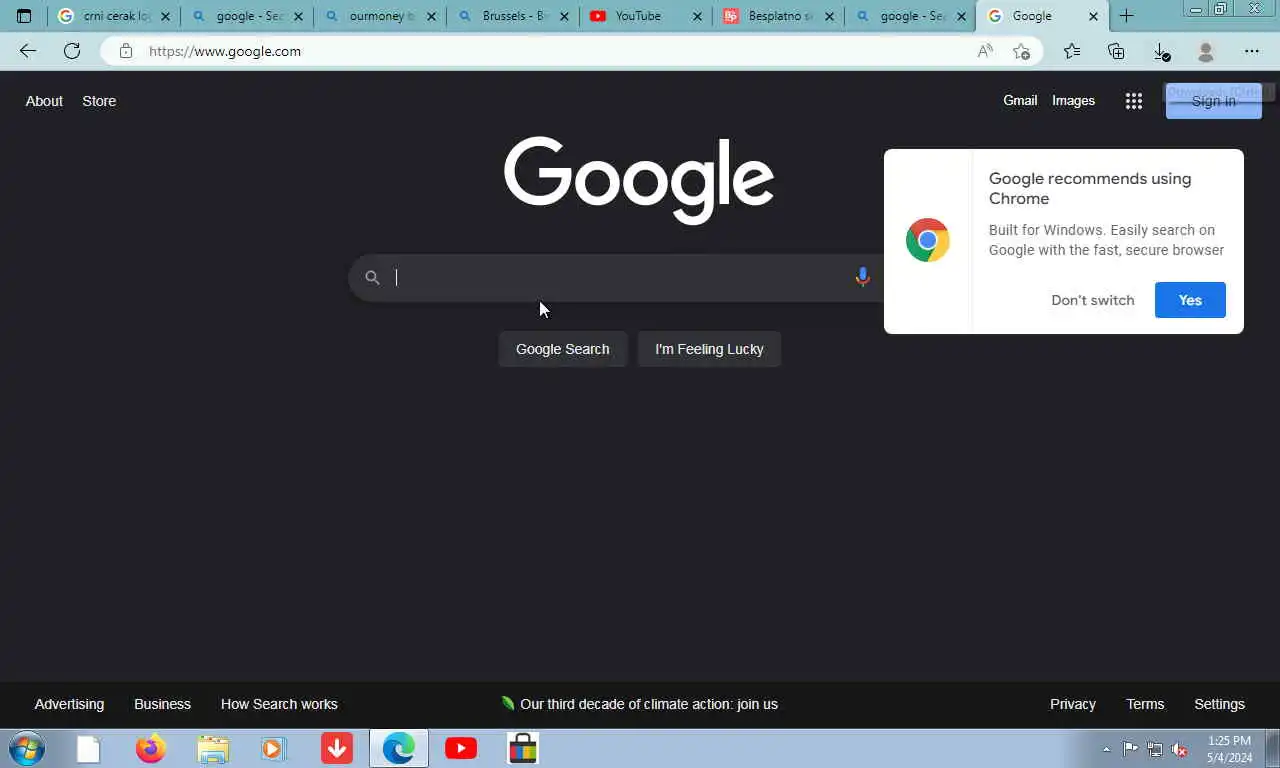Open the red download arrow taskbar app
This screenshot has height=768, width=1280.
(x=337, y=748)
